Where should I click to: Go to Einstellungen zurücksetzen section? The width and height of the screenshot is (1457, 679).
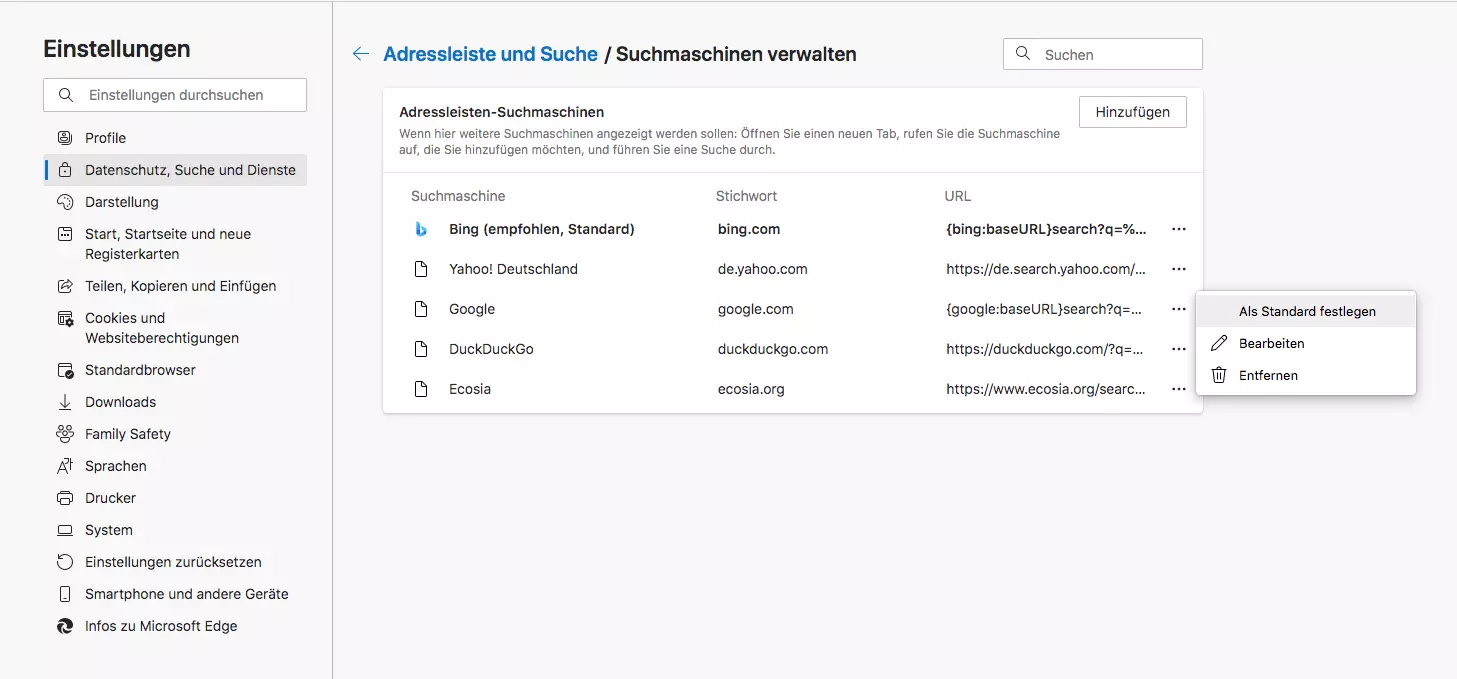[x=173, y=562]
